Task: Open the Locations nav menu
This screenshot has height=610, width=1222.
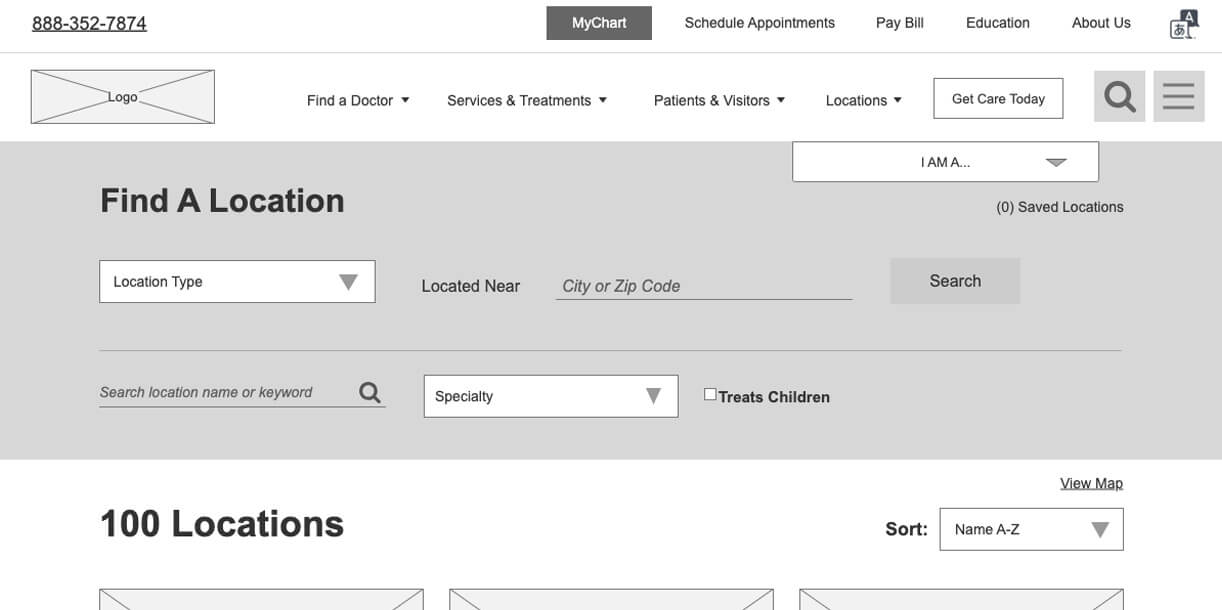Action: point(864,100)
